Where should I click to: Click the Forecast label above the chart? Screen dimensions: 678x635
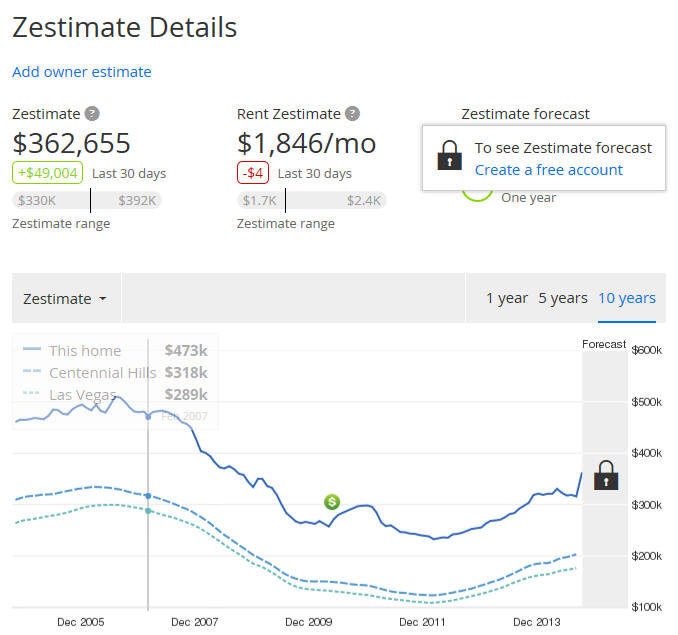tap(604, 344)
